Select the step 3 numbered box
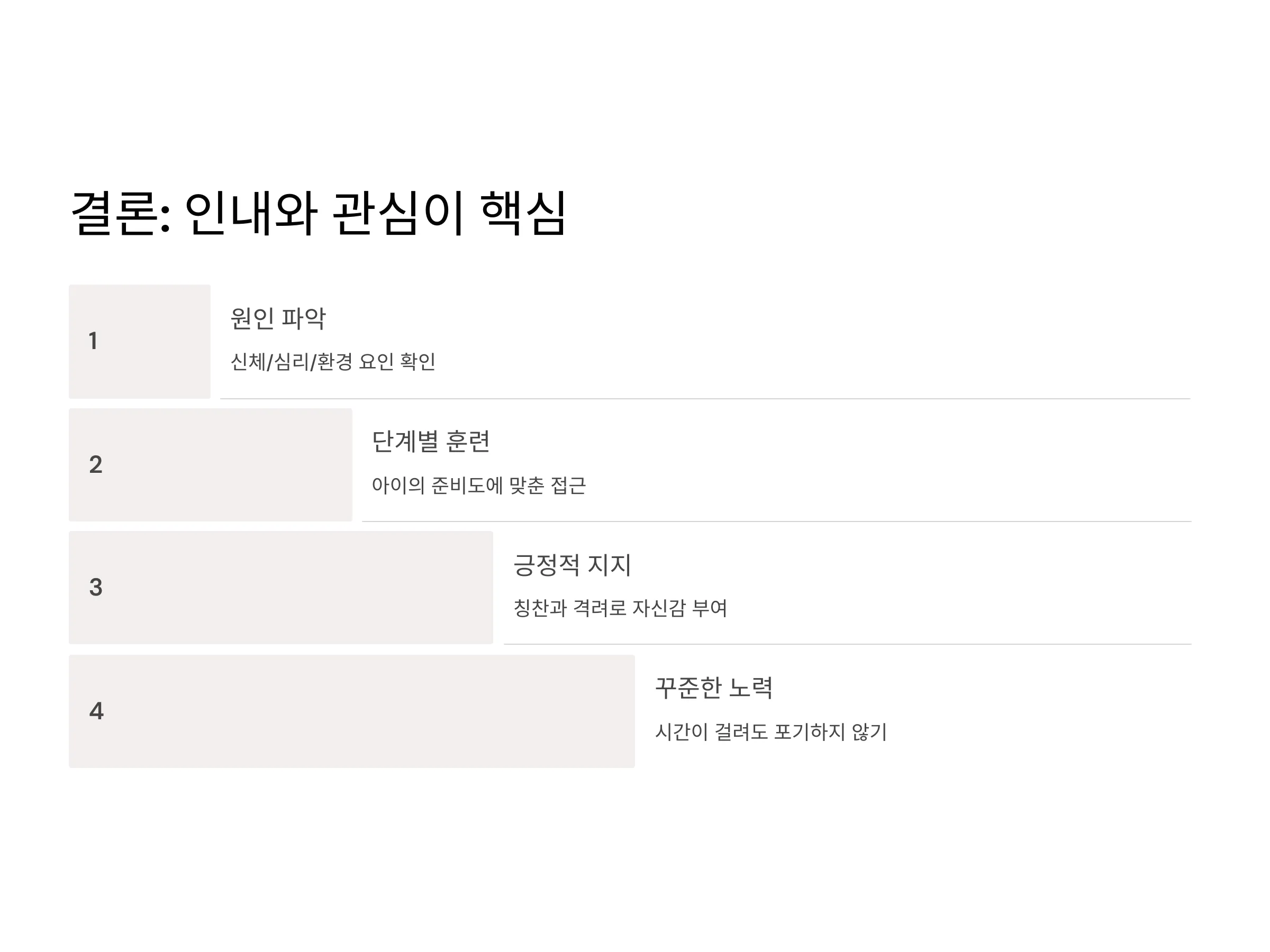 point(281,588)
